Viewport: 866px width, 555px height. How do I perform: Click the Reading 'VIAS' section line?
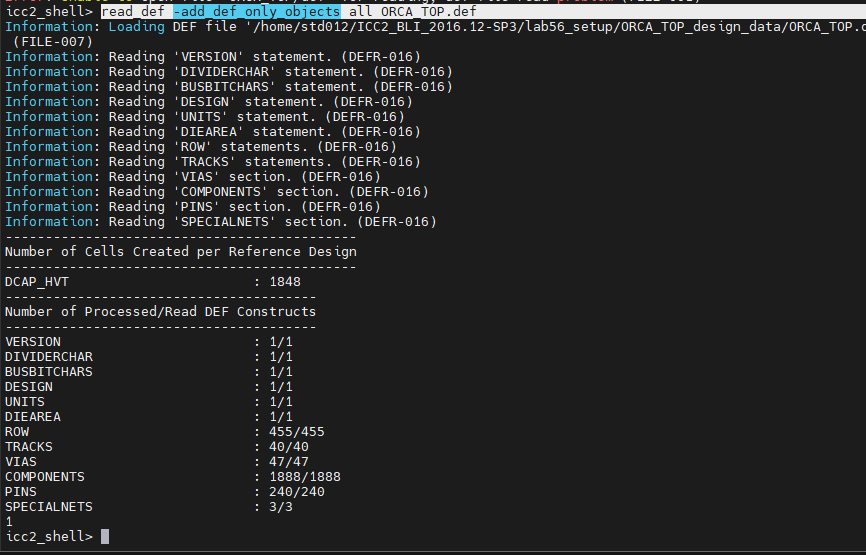click(x=193, y=176)
